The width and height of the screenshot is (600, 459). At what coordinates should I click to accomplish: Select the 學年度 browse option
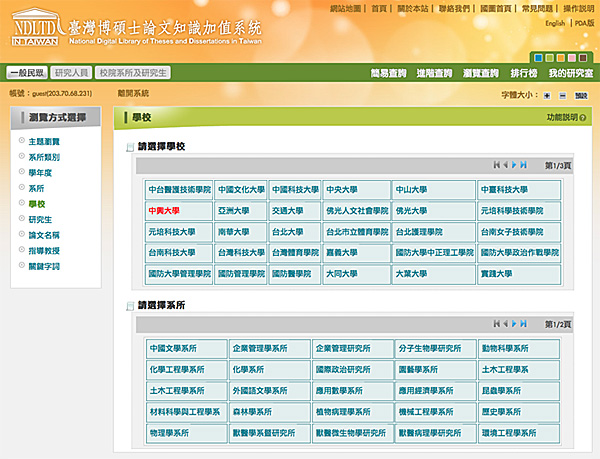(40, 172)
